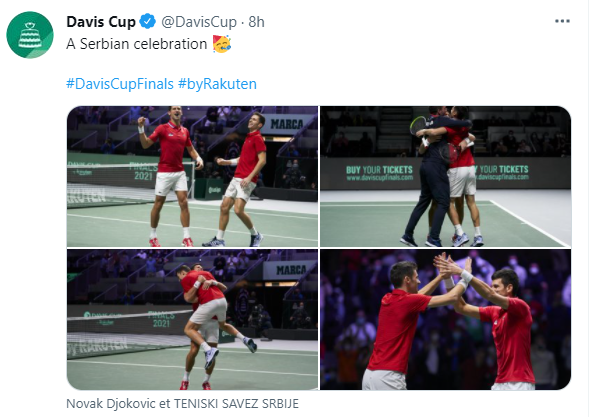Screen dimensions: 590x417
Task: Open tagged TENISKI SAVEZ SRBIJE profile
Action: [236, 403]
